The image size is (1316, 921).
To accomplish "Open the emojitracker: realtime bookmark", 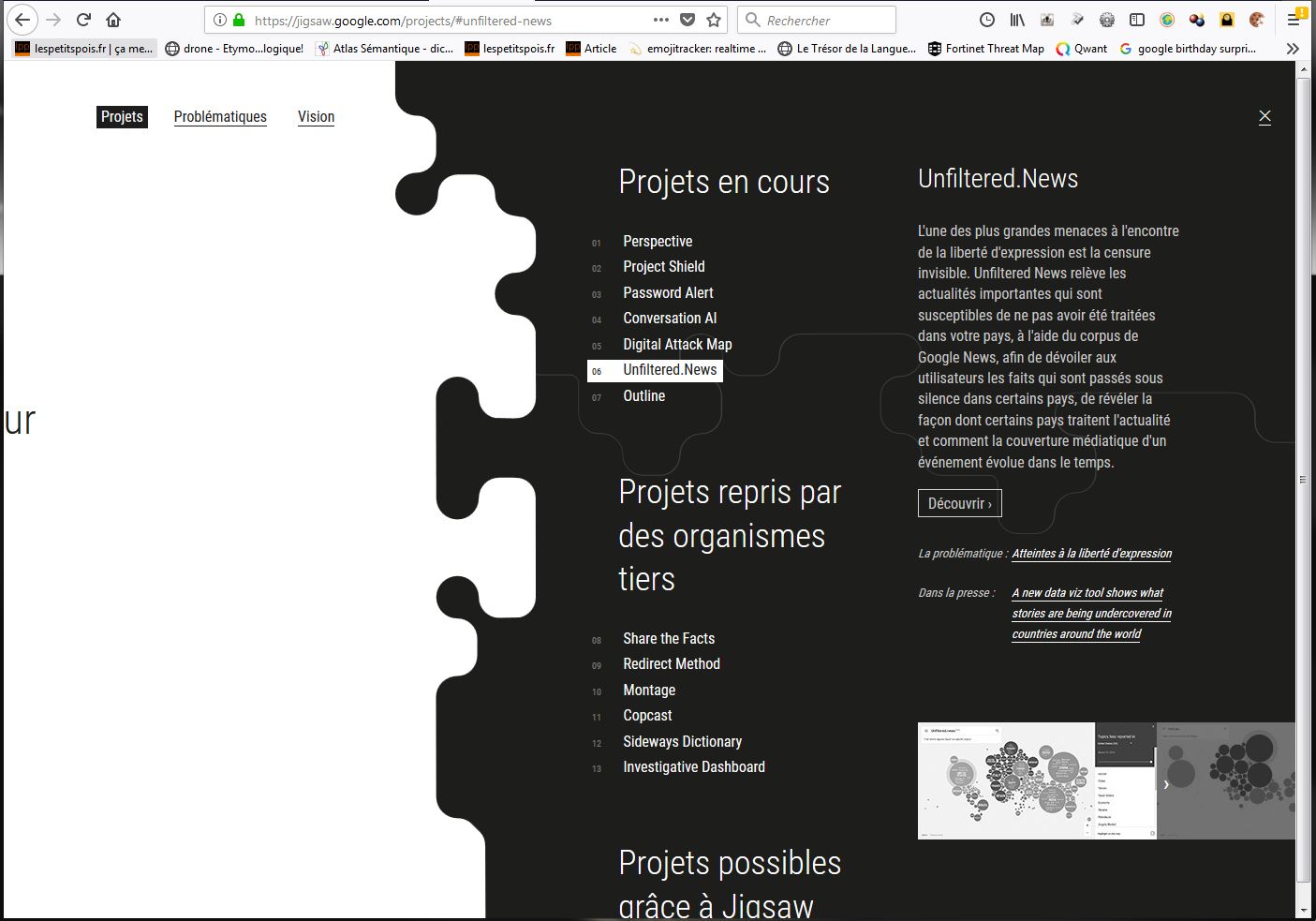I will coord(697,49).
